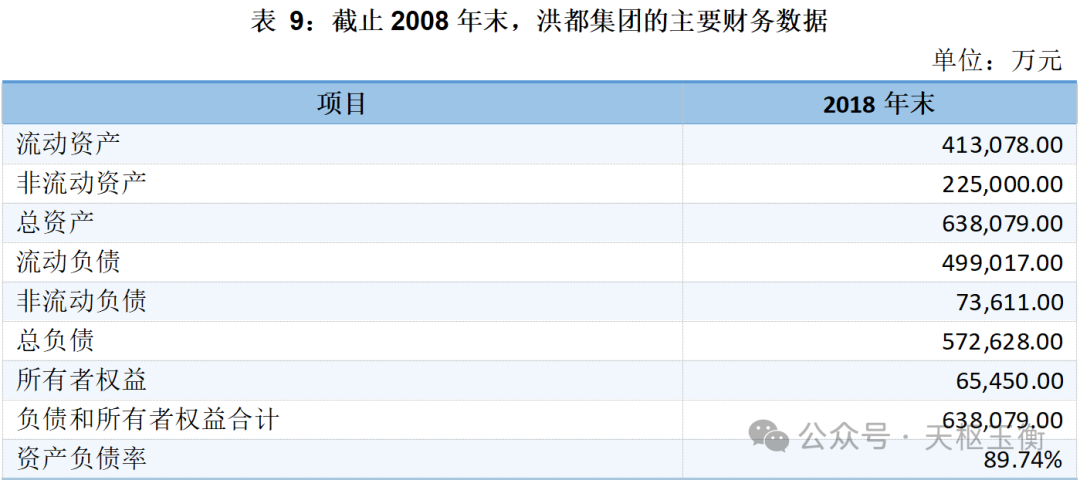Click the value 73,611.00
The width and height of the screenshot is (1080, 480).
coord(1009,302)
